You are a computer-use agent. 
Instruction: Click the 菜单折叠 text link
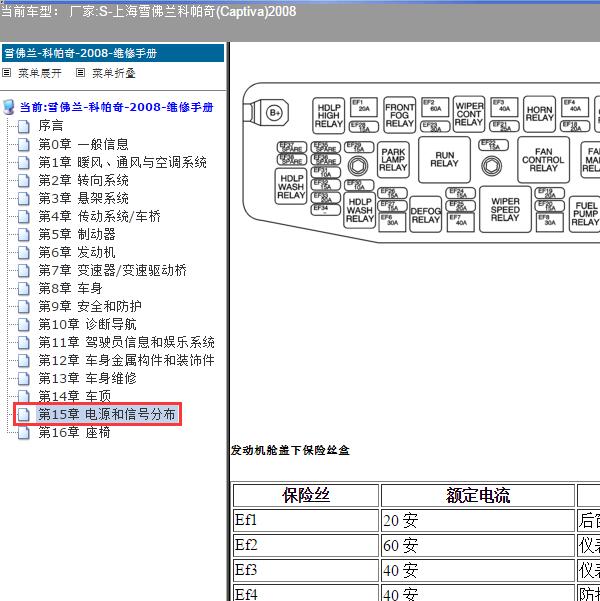click(114, 73)
